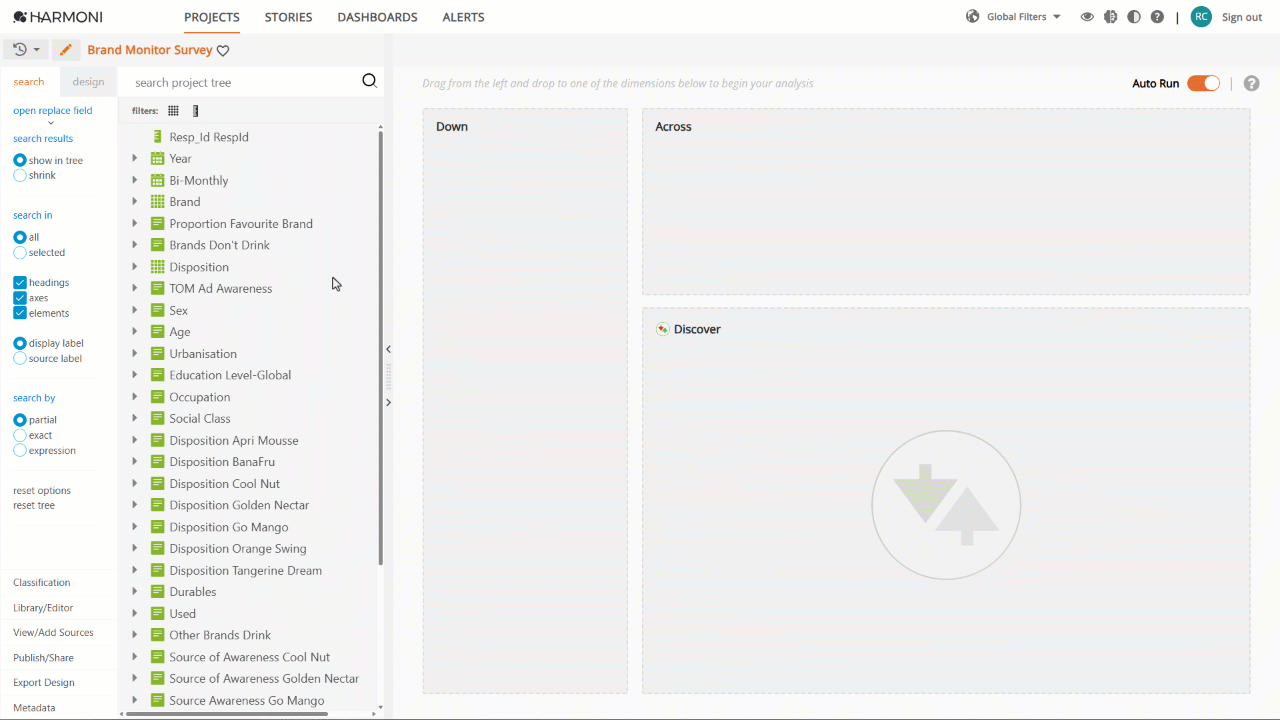1280x720 pixels.
Task: Open the ALERTS tab
Action: (x=463, y=17)
